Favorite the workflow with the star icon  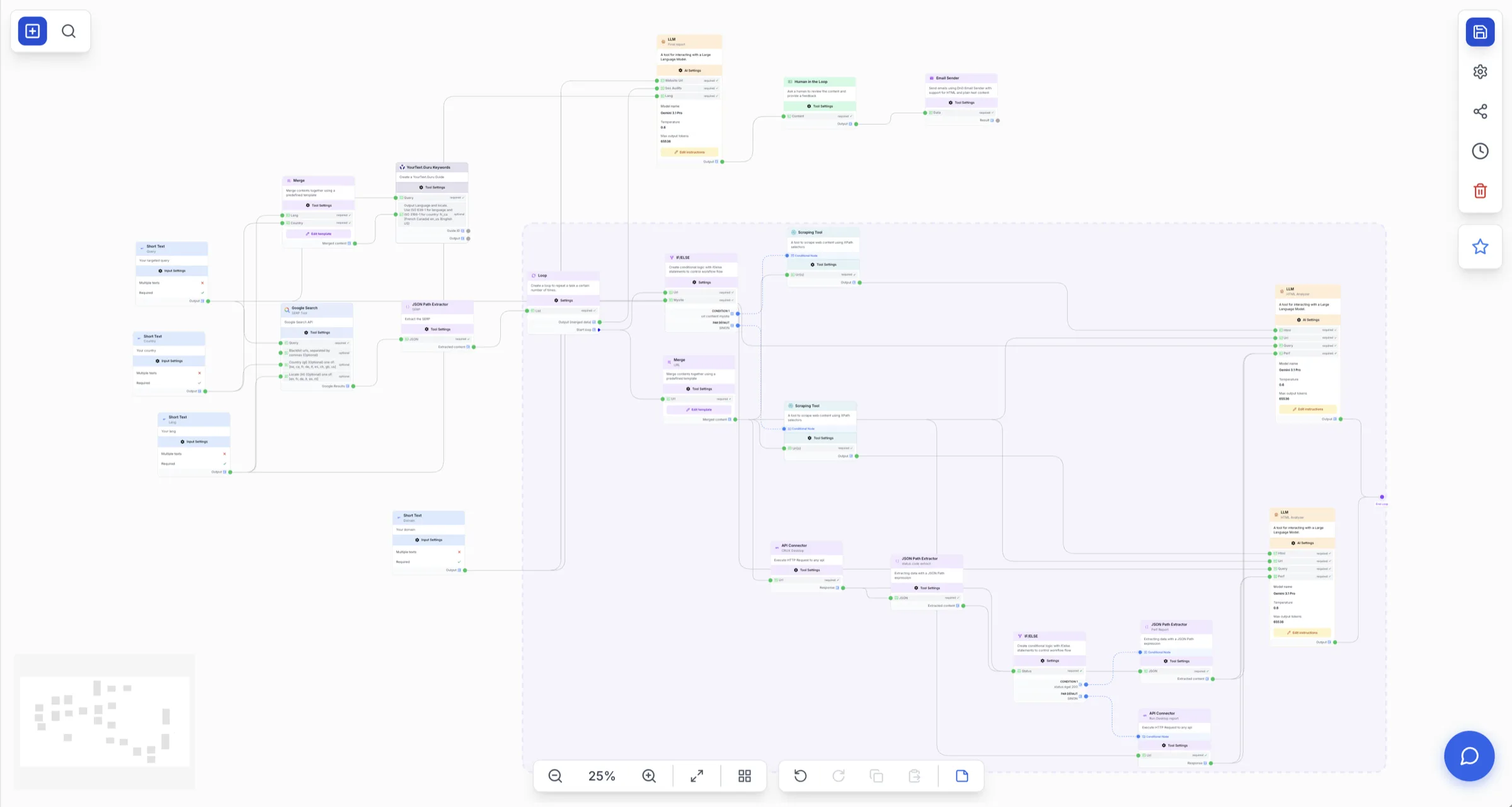click(1480, 246)
